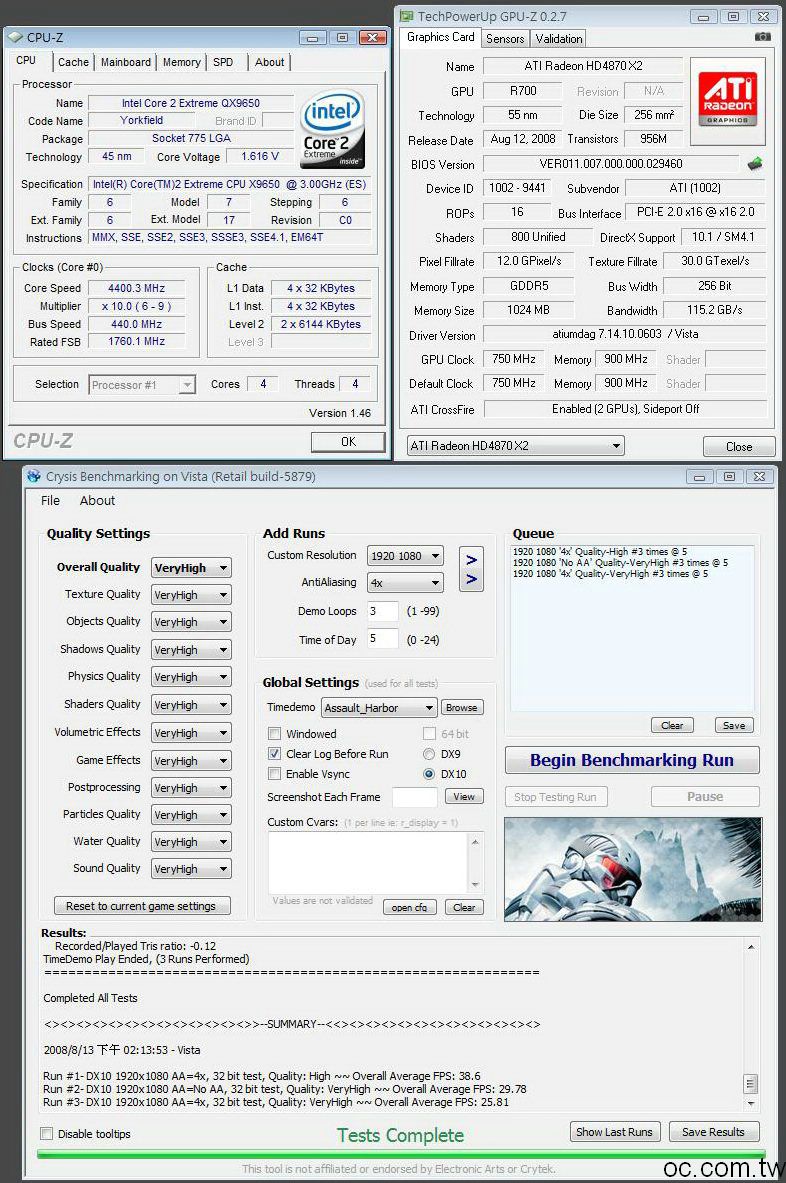Click the Demo Loops input field
Viewport: 786px width, 1183px height.
[382, 611]
